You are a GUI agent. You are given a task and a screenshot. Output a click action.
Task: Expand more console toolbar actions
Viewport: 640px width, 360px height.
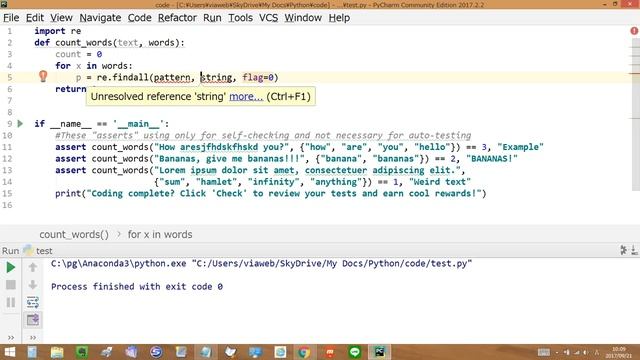click(x=33, y=338)
